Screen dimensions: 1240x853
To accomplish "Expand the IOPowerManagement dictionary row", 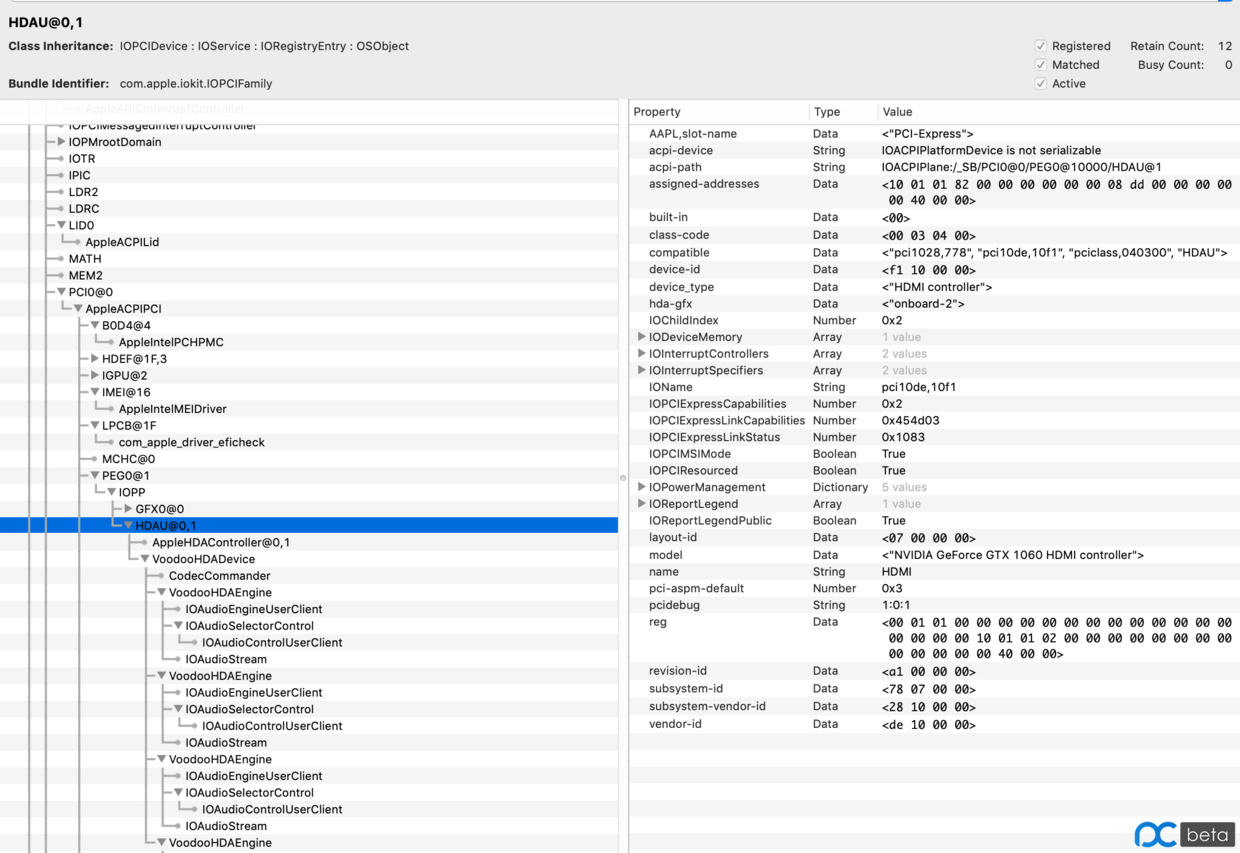I will (641, 487).
